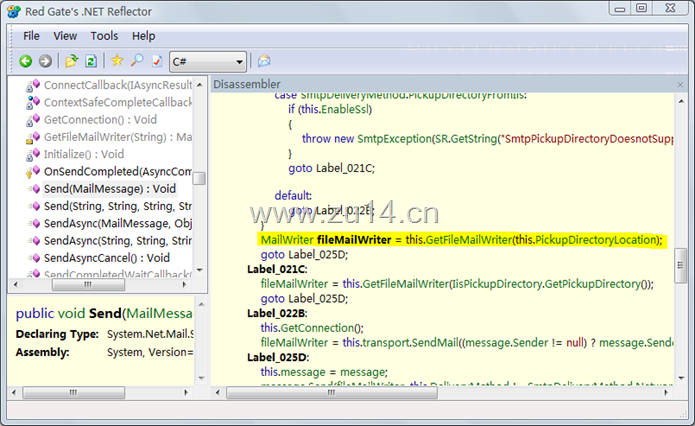Click the tree panel scroll-up arrow

pyautogui.click(x=199, y=84)
